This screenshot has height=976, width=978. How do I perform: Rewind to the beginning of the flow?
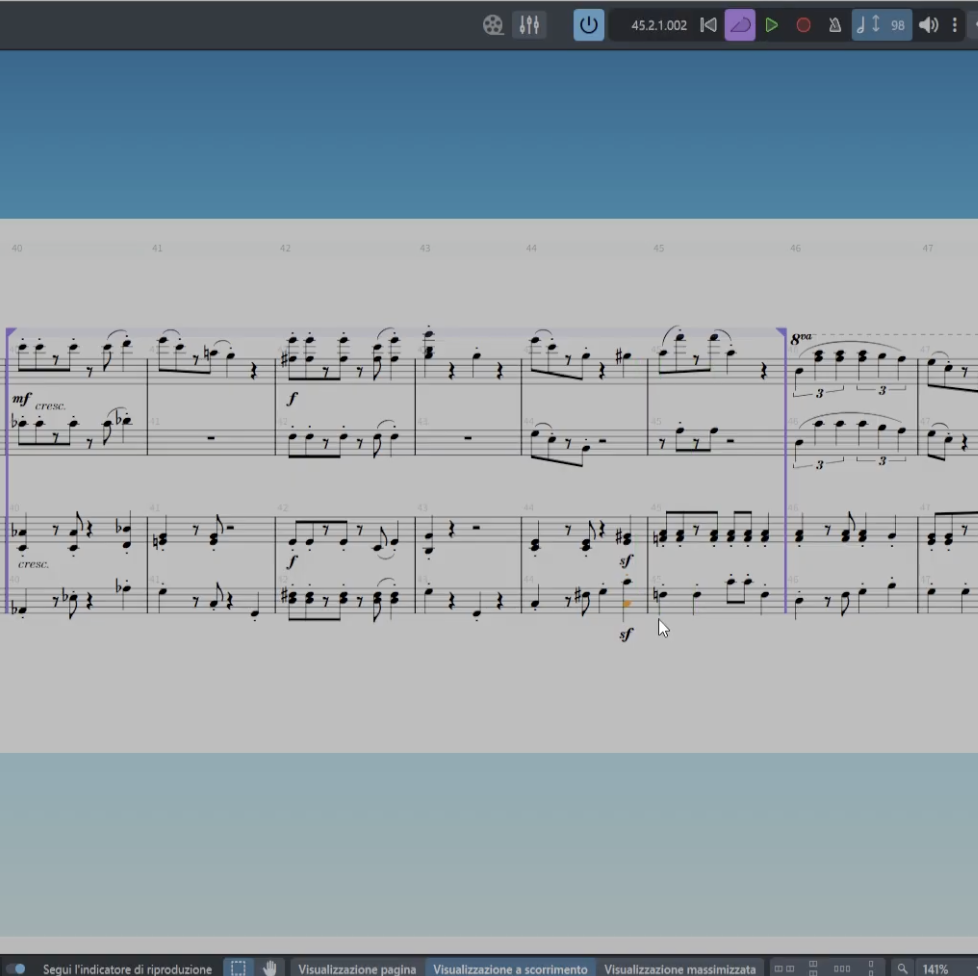tap(708, 25)
